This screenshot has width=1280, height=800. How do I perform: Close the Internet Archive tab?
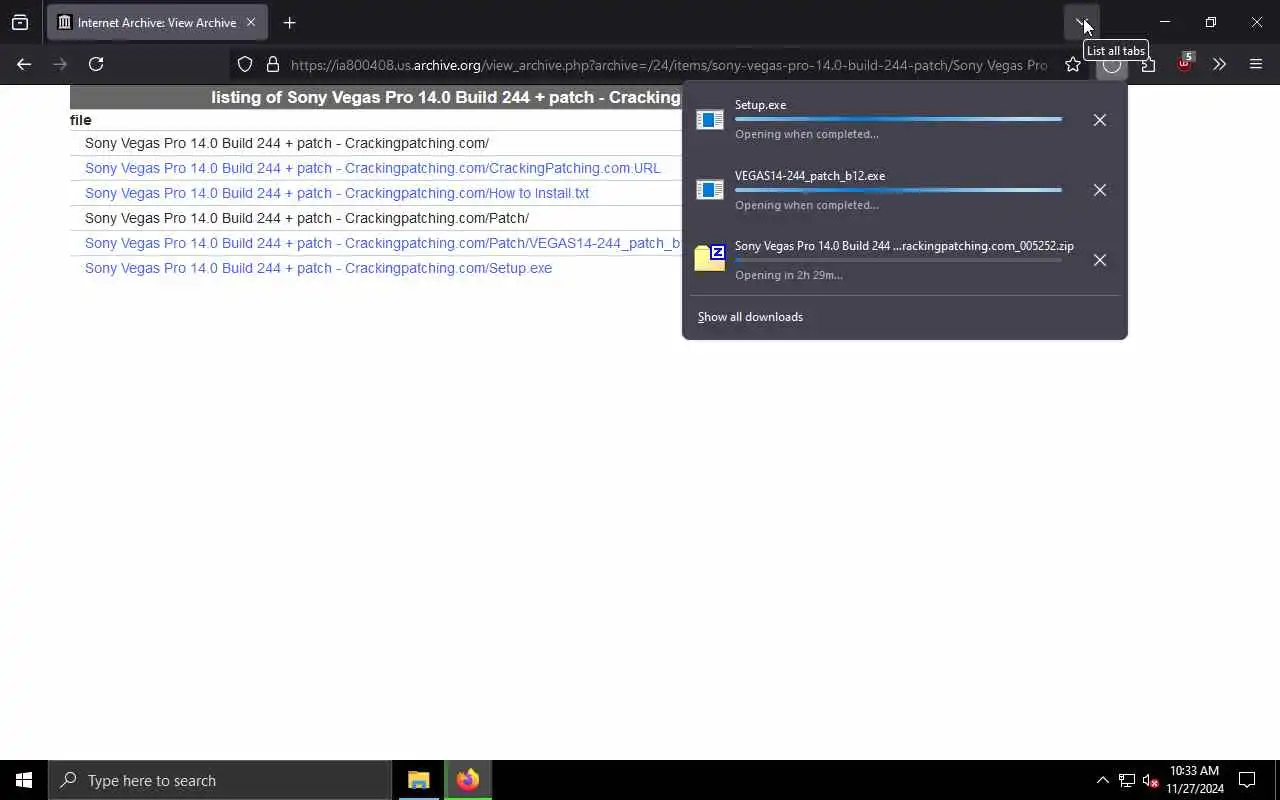(x=251, y=22)
